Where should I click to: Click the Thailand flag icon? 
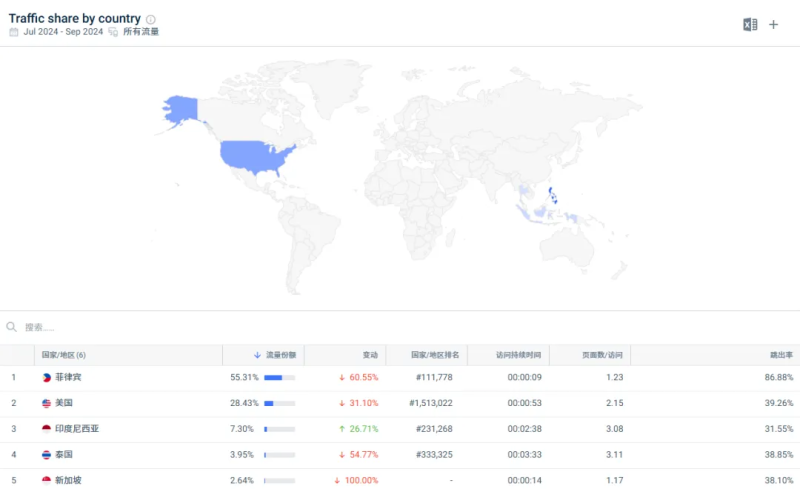pos(46,455)
